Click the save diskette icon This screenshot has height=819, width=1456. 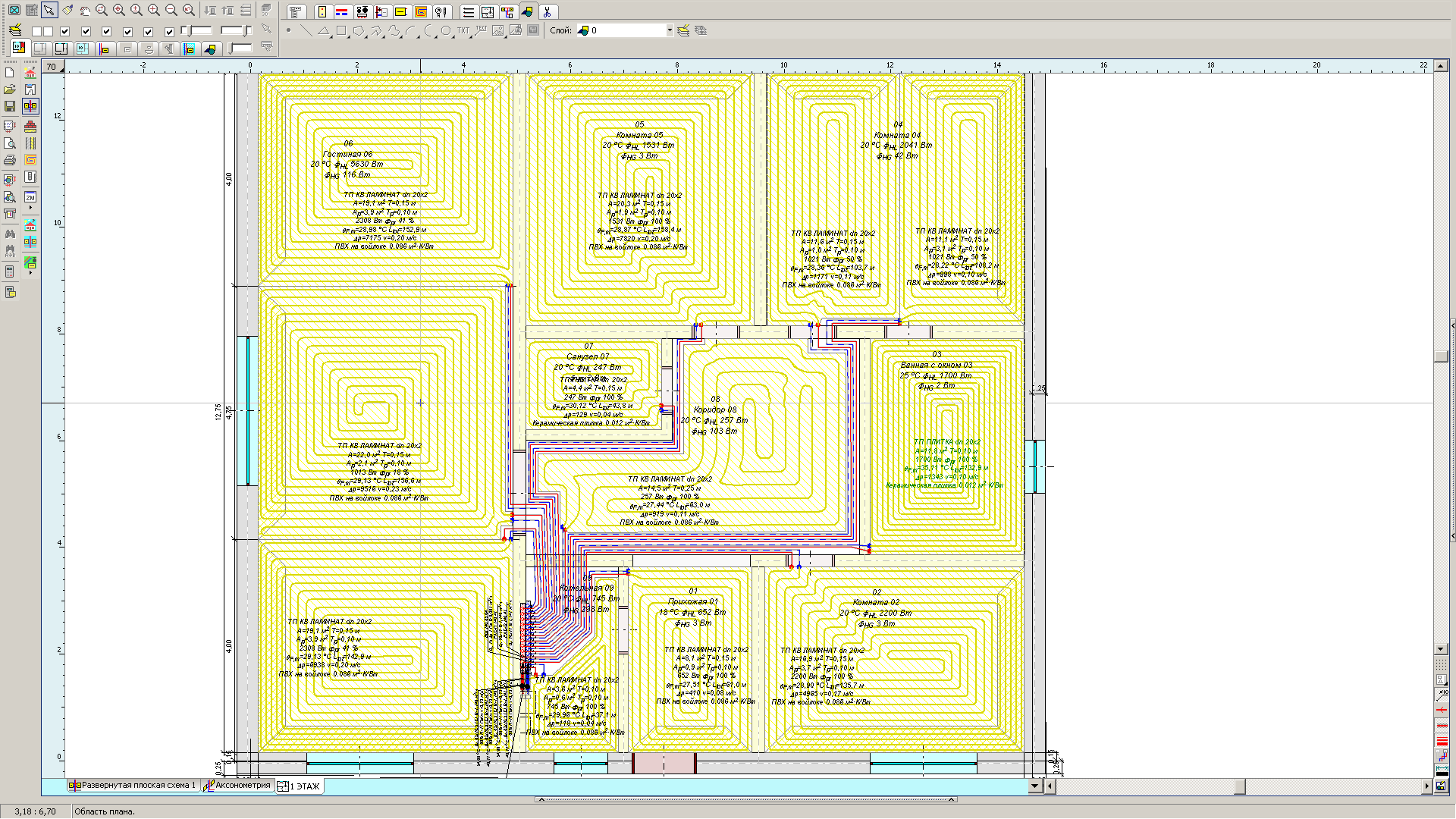coord(10,106)
